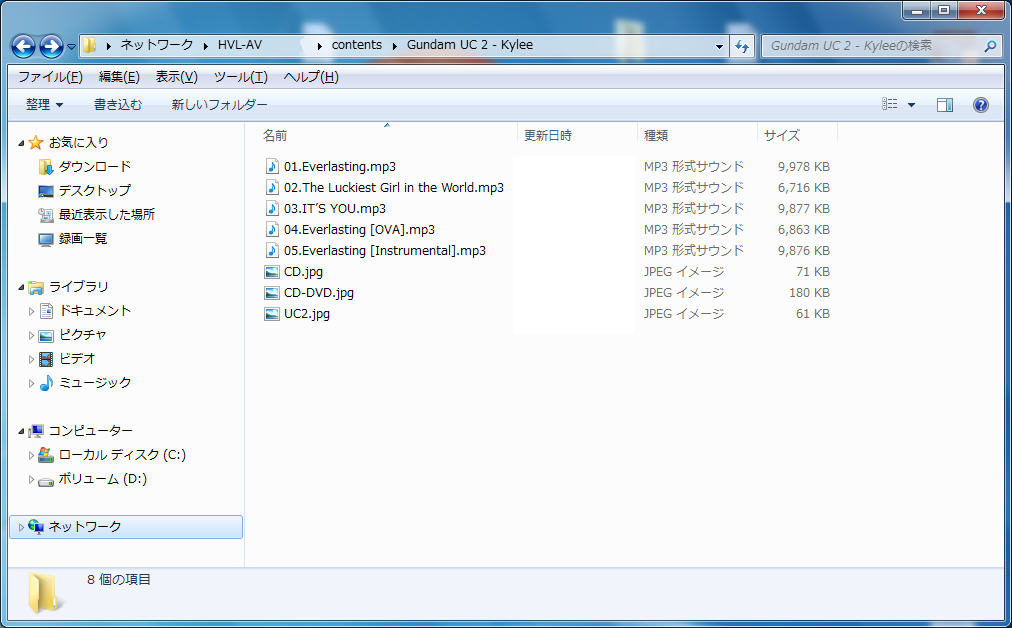Open the ファイル(F) menu
The width and height of the screenshot is (1012, 628).
pos(50,77)
